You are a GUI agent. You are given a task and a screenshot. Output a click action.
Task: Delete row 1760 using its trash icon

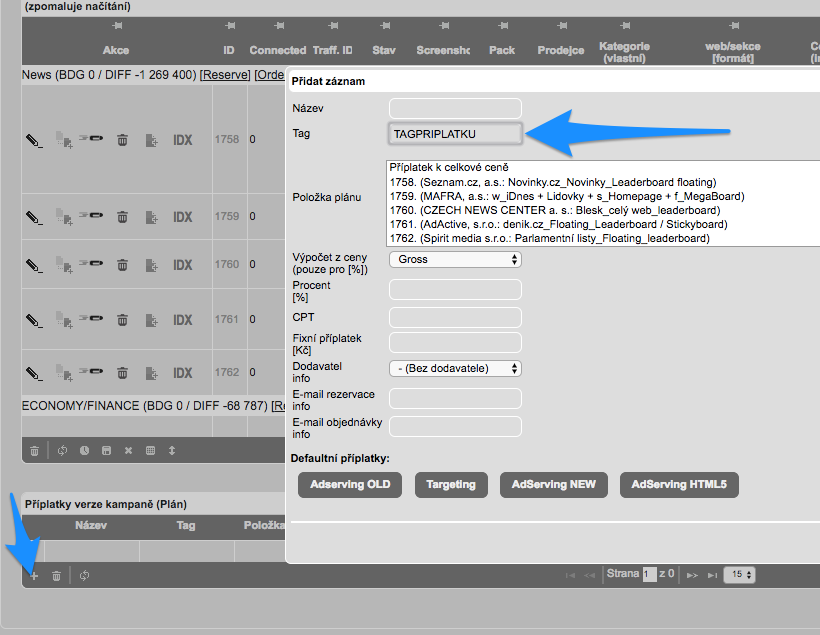click(x=122, y=265)
